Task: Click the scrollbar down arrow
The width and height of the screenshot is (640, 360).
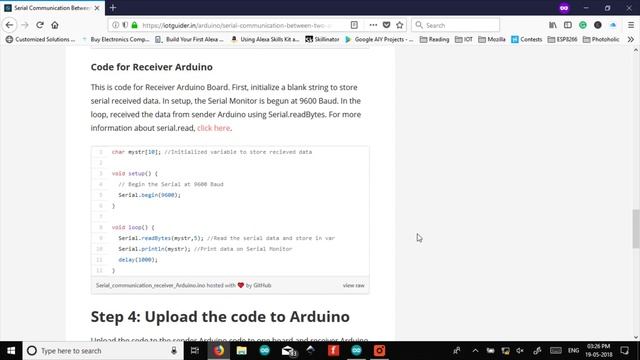Action: point(636,337)
